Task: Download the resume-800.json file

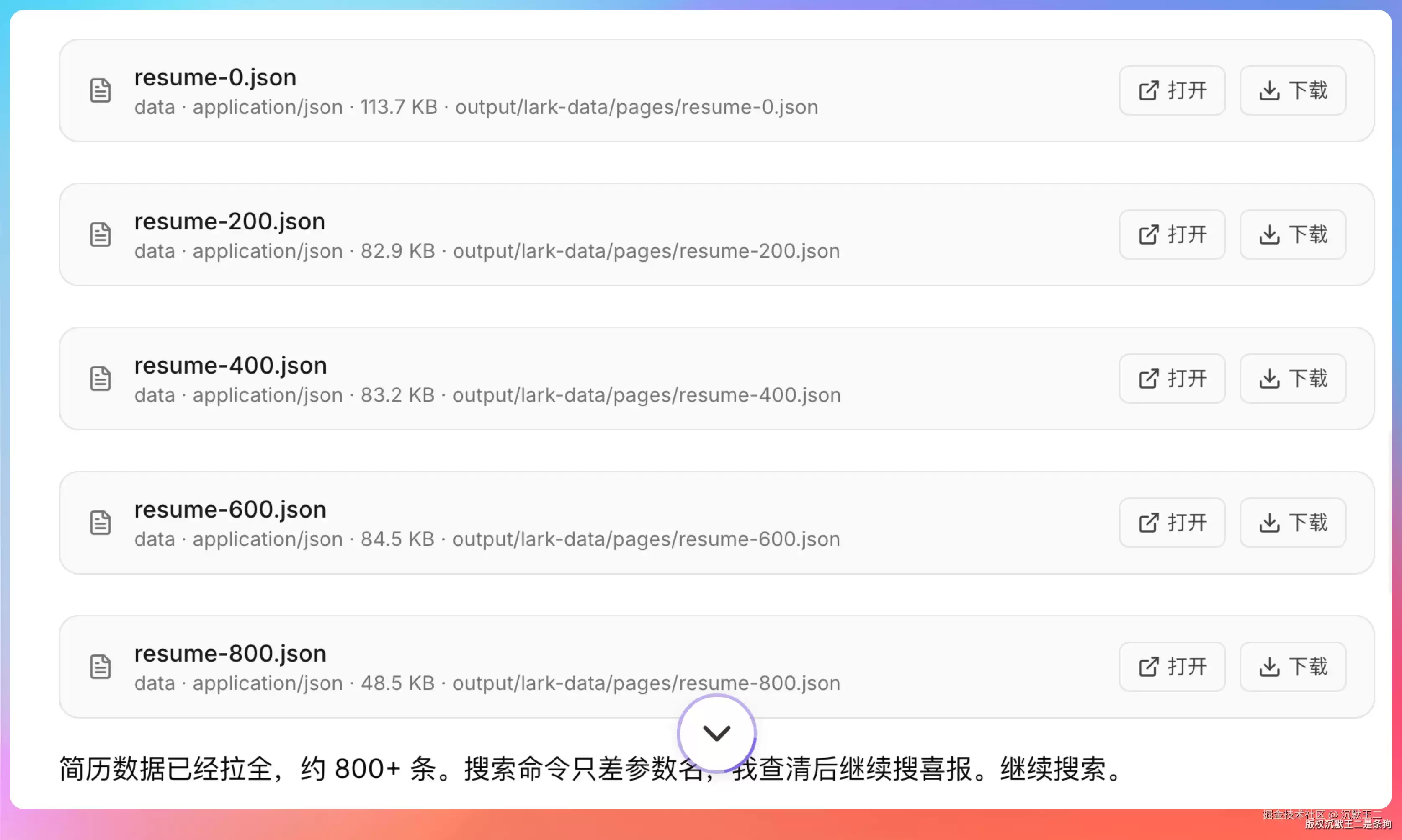Action: tap(1292, 667)
